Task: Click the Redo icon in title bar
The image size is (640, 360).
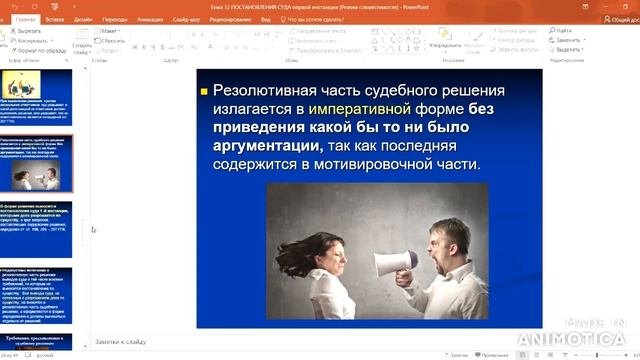Action: coord(35,7)
